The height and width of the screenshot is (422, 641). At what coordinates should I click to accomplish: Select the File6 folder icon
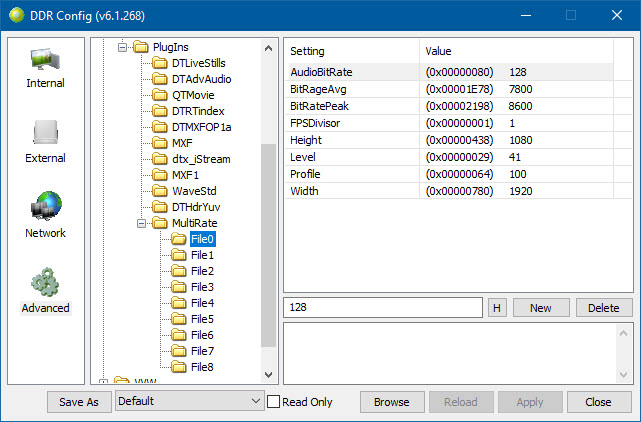tap(179, 335)
